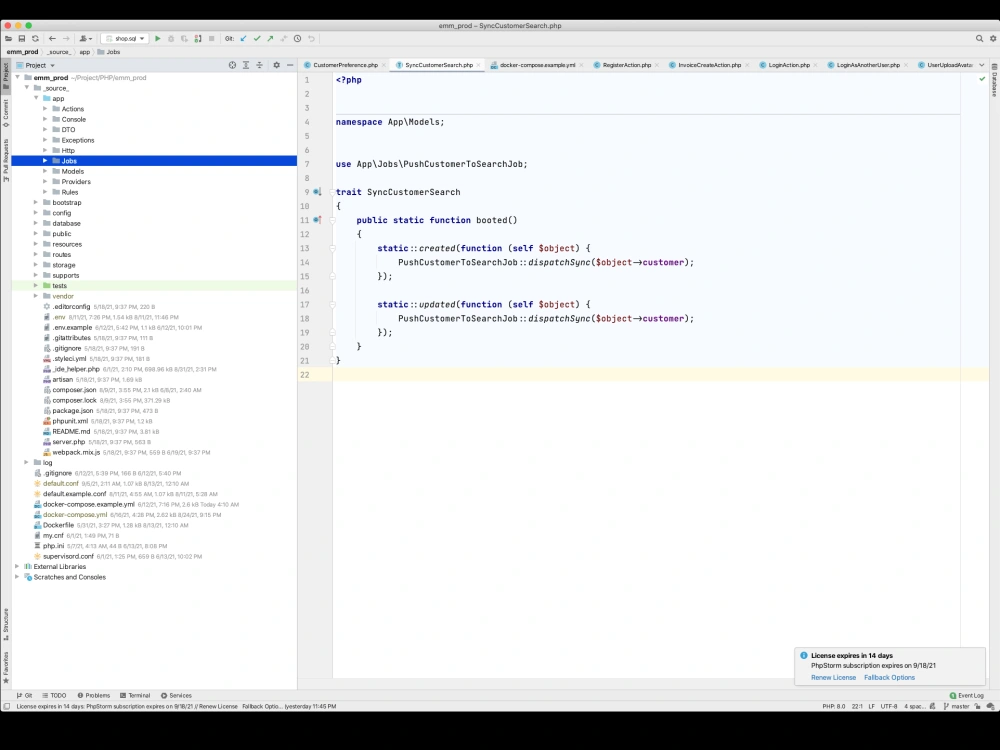Click gutter override icon on line 9
The height and width of the screenshot is (750, 1000).
tap(317, 192)
